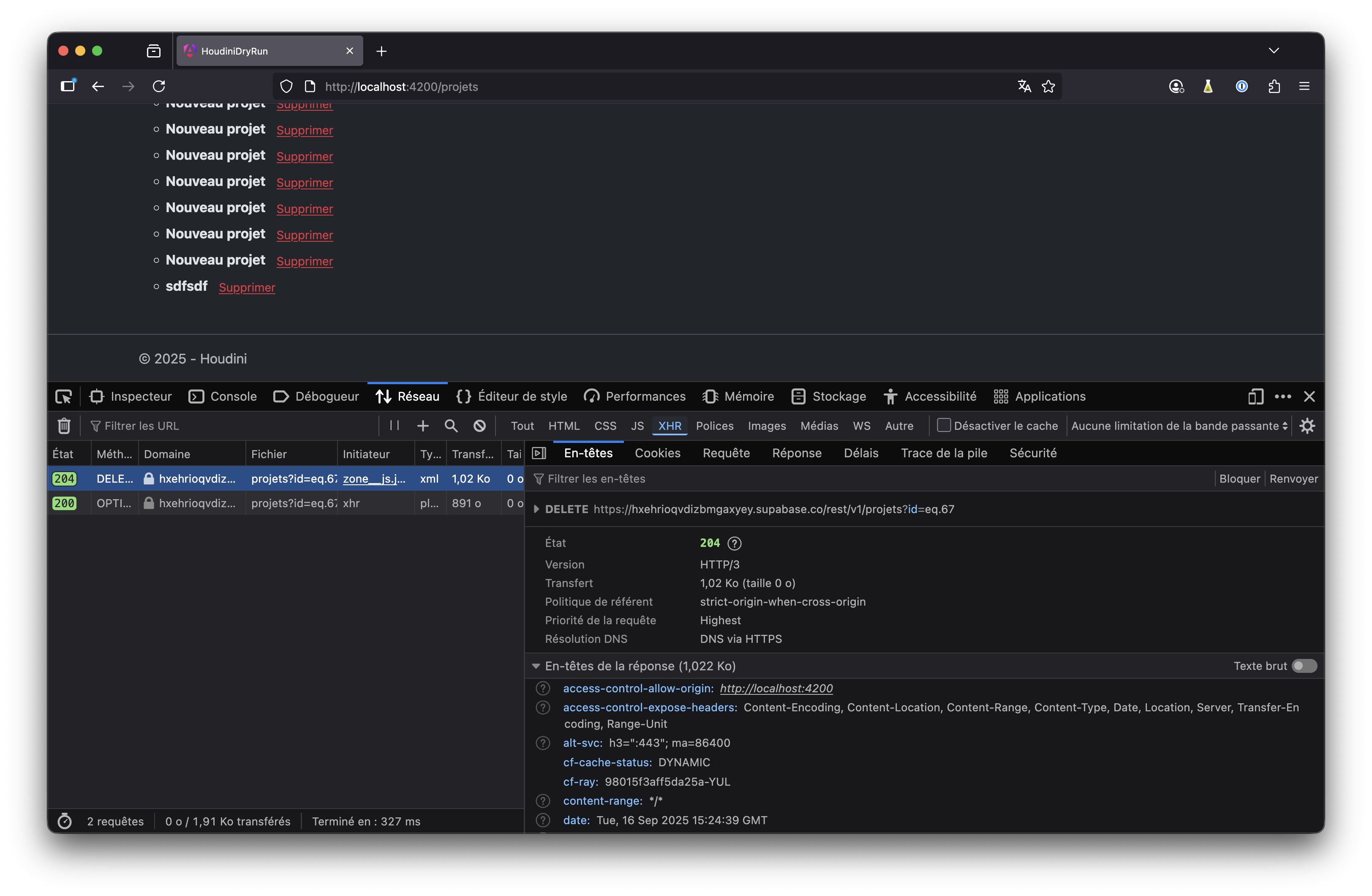Image resolution: width=1372 pixels, height=896 pixels.
Task: Toggle the Texte brut switch
Action: coord(1304,666)
